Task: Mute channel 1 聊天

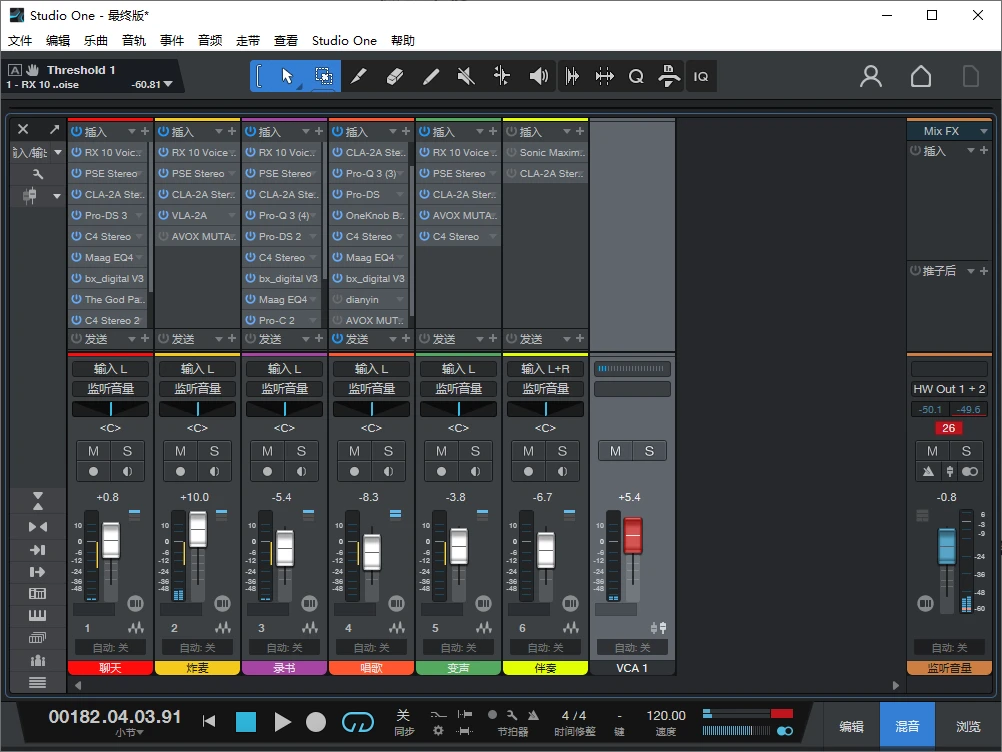Action: tap(94, 451)
